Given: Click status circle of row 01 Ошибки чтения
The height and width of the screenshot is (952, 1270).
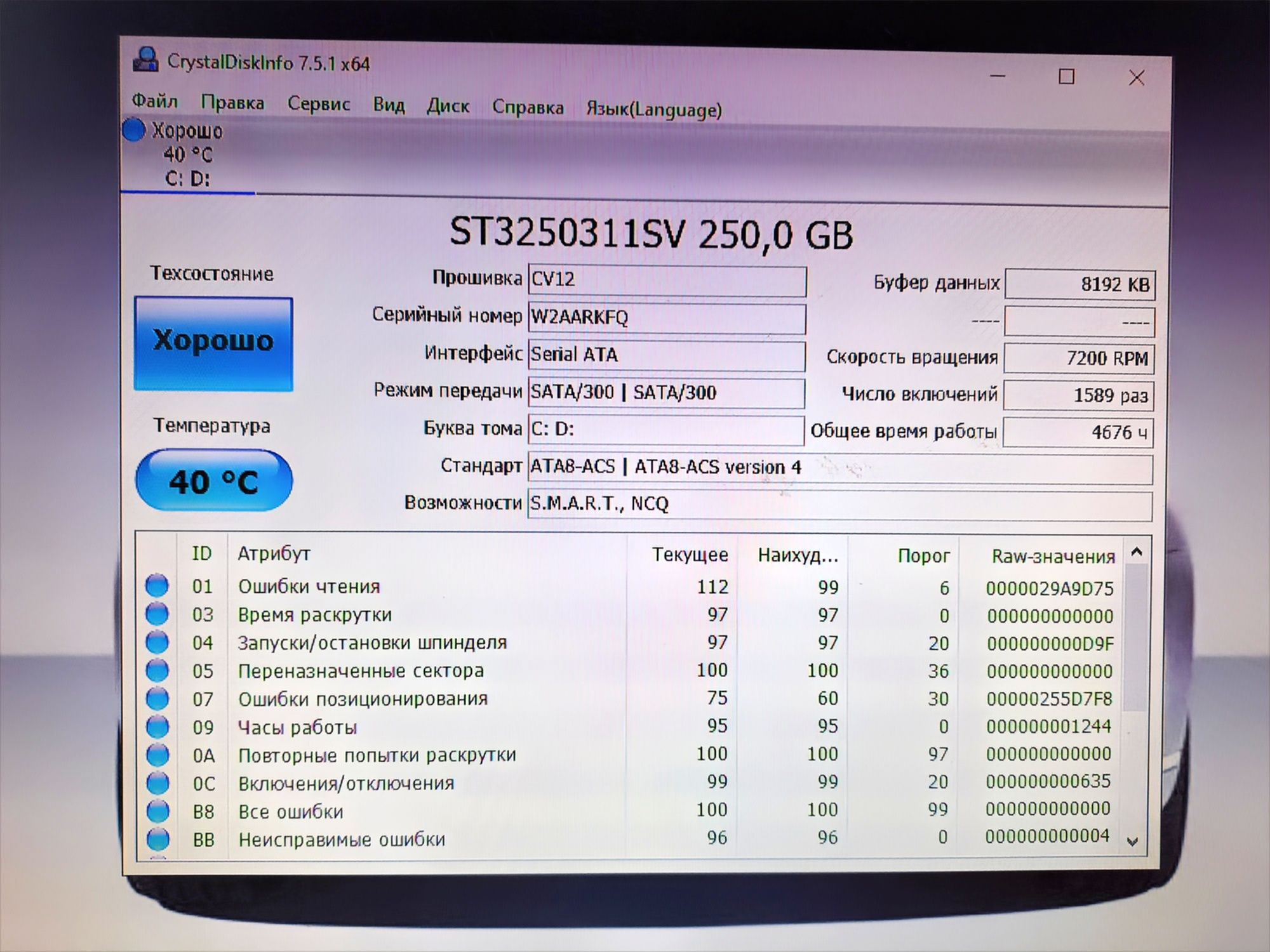Looking at the screenshot, I should 157,585.
